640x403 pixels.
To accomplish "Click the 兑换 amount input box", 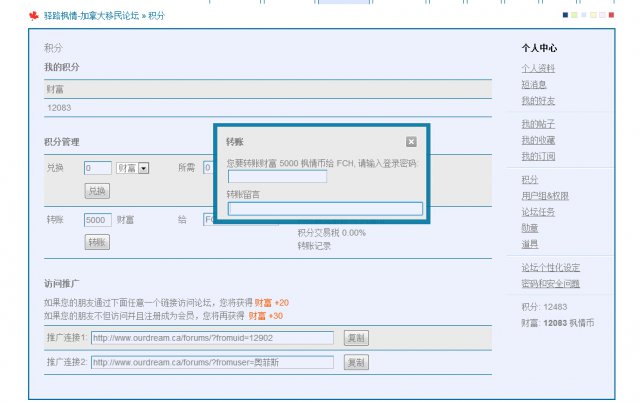I will click(x=98, y=168).
